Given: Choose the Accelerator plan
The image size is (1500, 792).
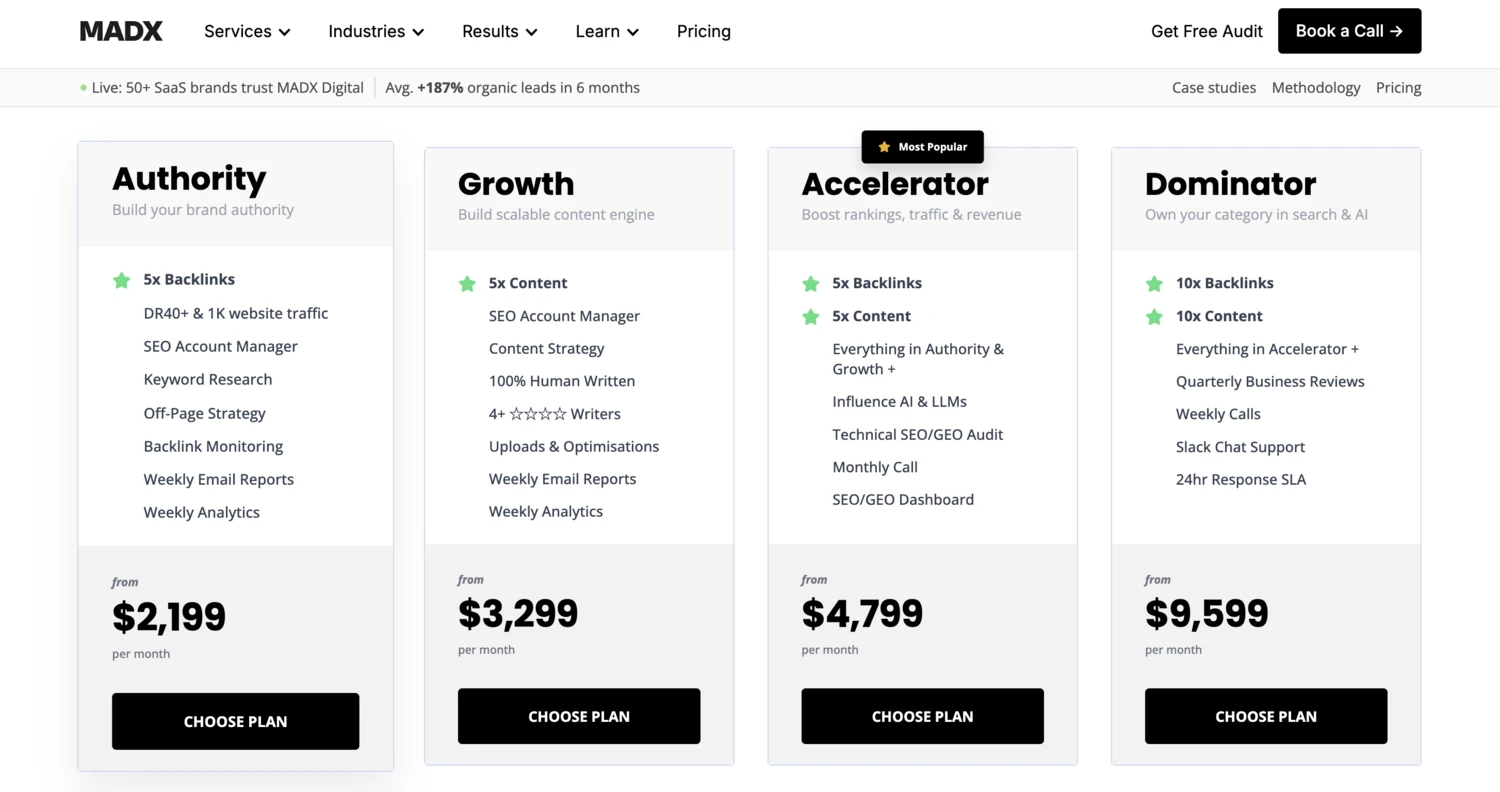Looking at the screenshot, I should [x=922, y=716].
